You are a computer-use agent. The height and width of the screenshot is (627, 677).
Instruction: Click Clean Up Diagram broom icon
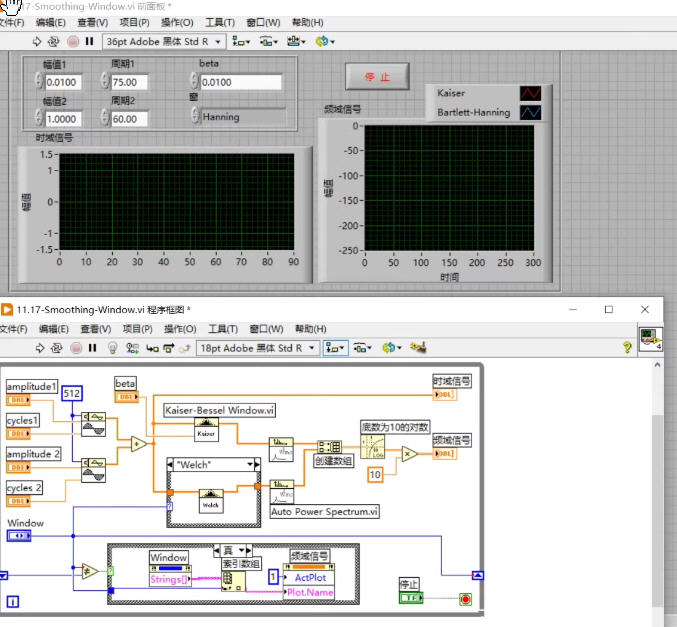(x=418, y=347)
